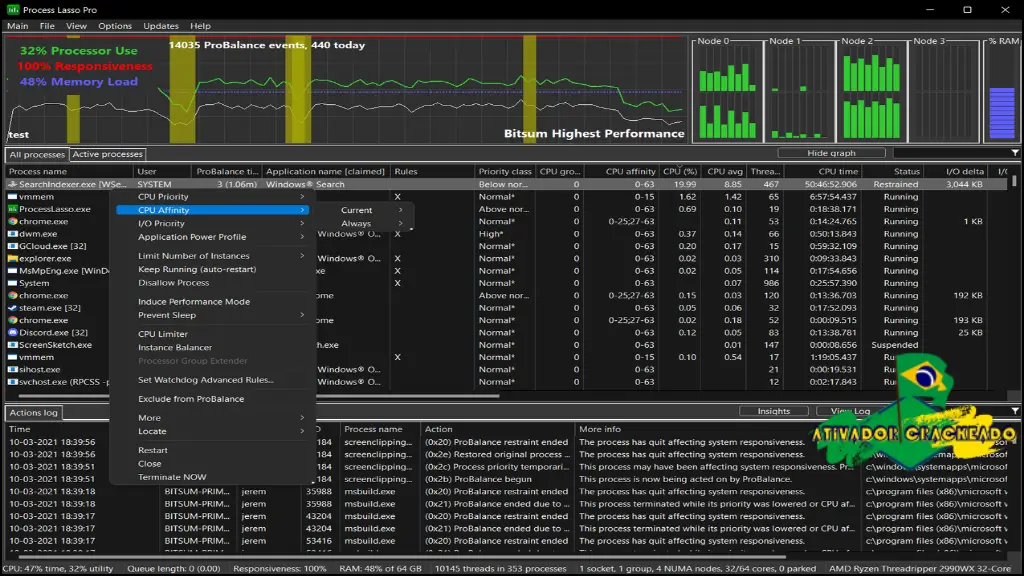Viewport: 1024px width, 576px height.
Task: Click the Discord.exe process icon
Action: click(12, 332)
